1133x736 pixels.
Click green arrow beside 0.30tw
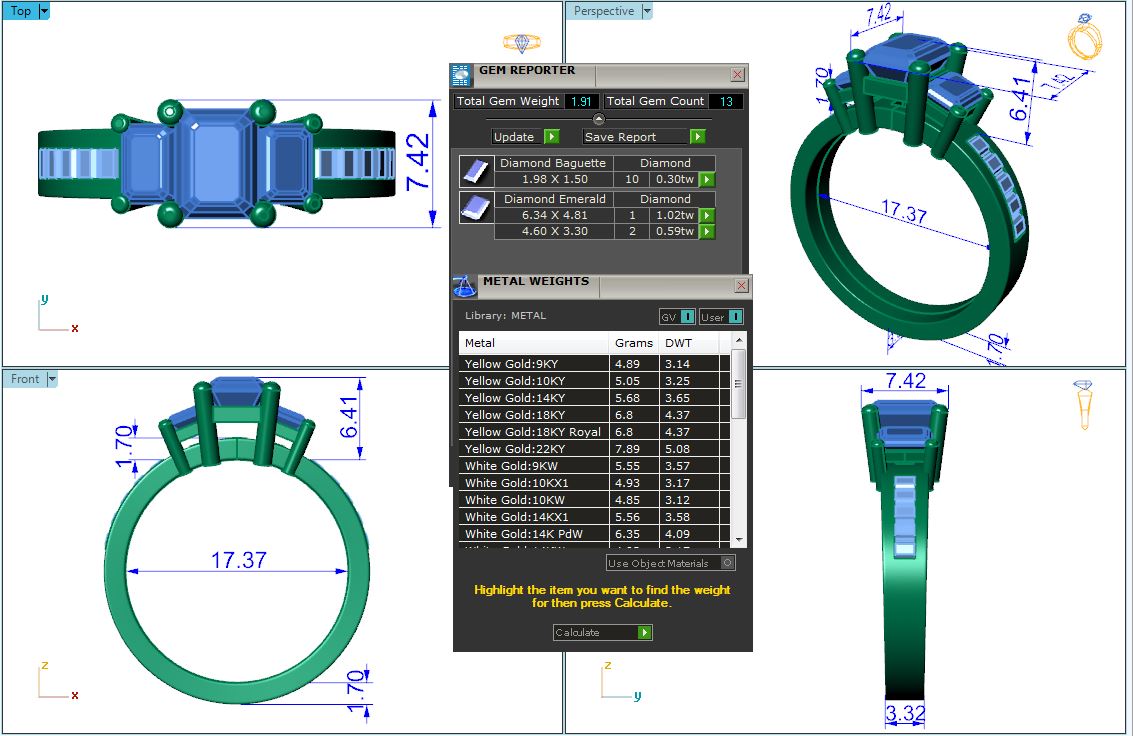[707, 180]
